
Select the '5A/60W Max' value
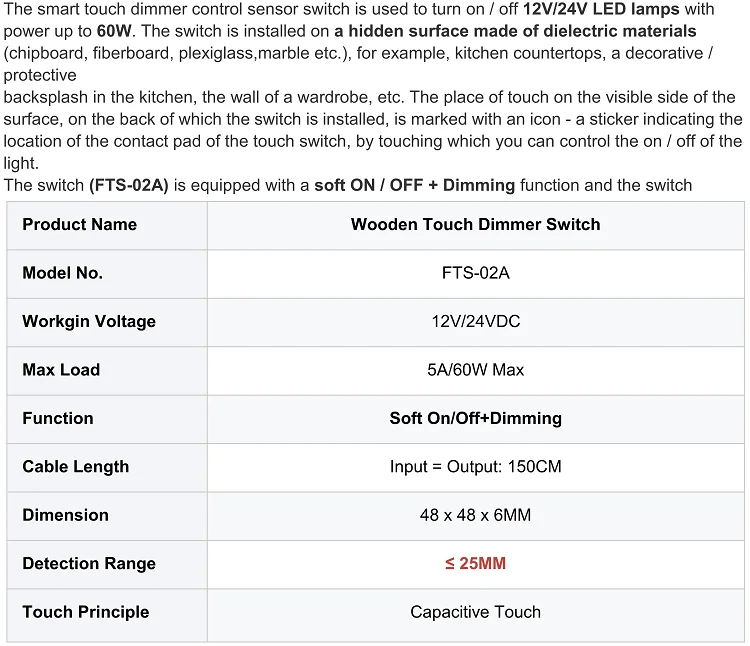coord(475,370)
